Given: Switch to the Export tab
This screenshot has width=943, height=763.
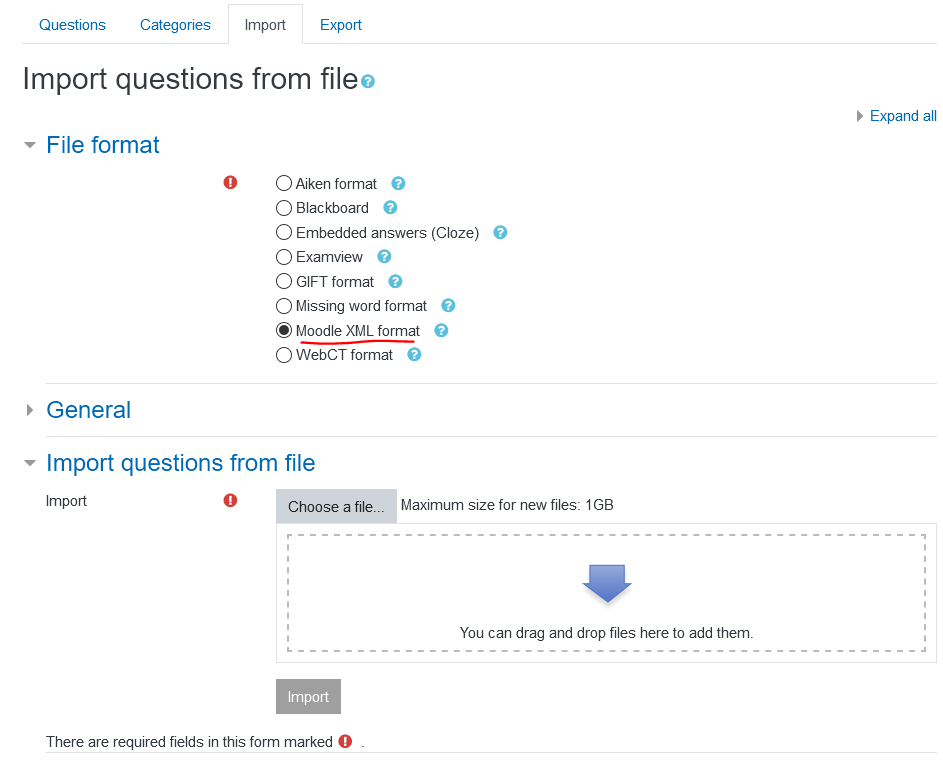Looking at the screenshot, I should (340, 25).
